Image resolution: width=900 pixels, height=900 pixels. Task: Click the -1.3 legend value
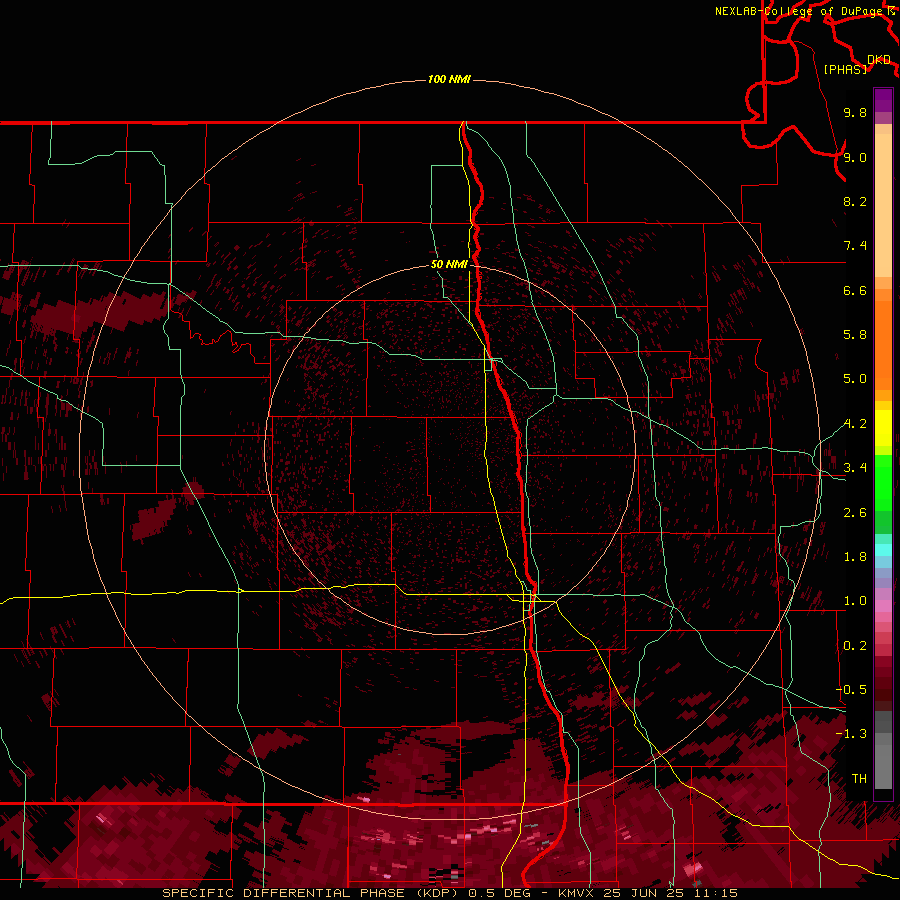pyautogui.click(x=851, y=734)
